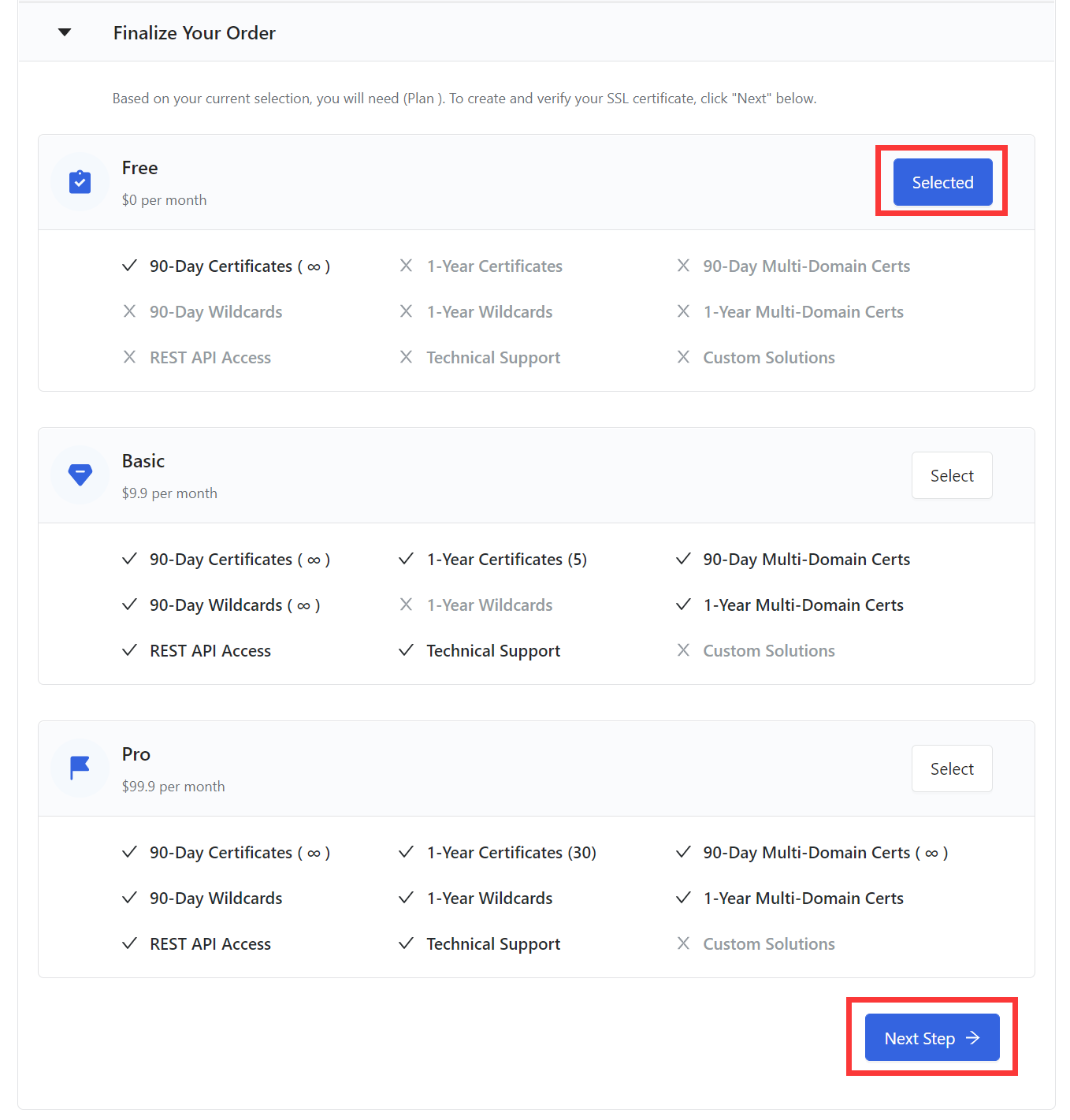
Task: Click the Selected button on Free plan
Action: coord(942,182)
